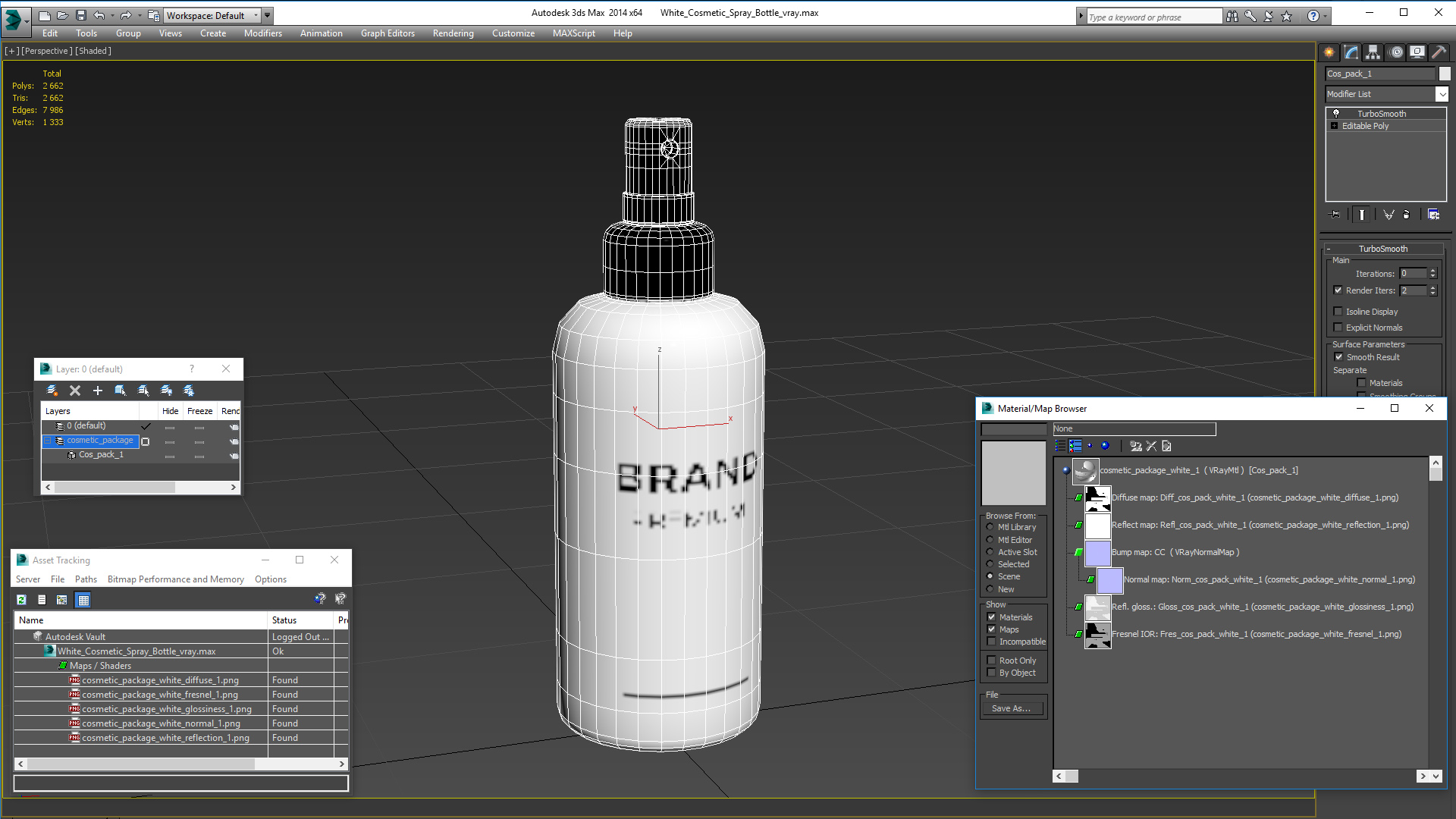Screen dimensions: 1456x819
Task: Toggle Materials checkbox in Show group
Action: (x=991, y=617)
